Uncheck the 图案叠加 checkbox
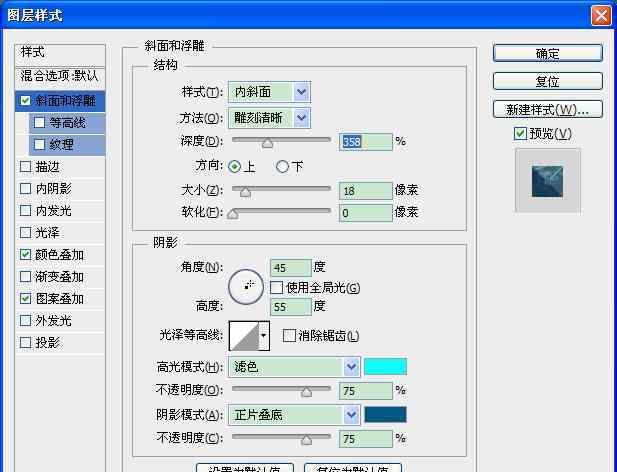The image size is (617, 472). [26, 299]
